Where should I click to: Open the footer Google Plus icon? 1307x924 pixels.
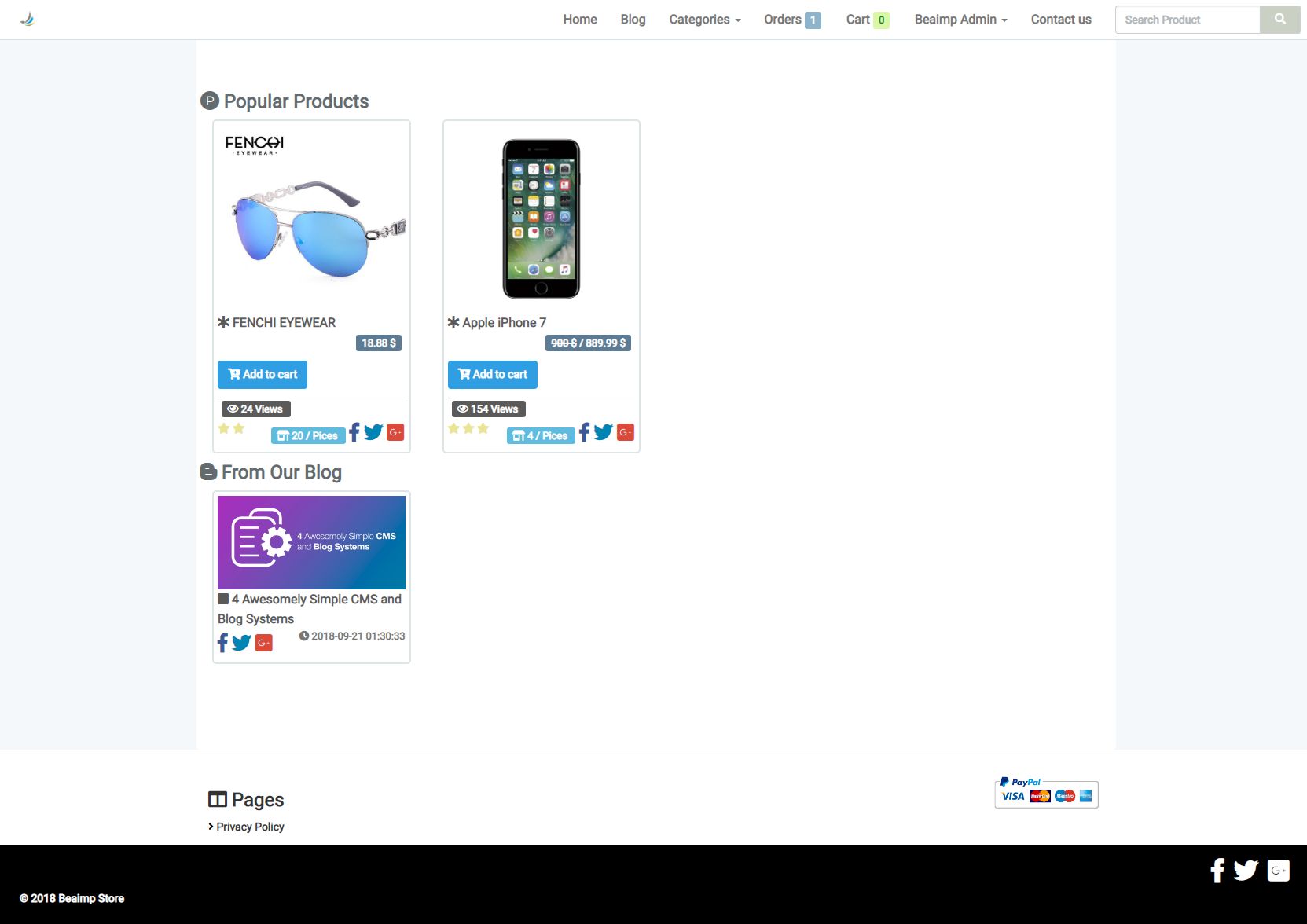click(1279, 871)
